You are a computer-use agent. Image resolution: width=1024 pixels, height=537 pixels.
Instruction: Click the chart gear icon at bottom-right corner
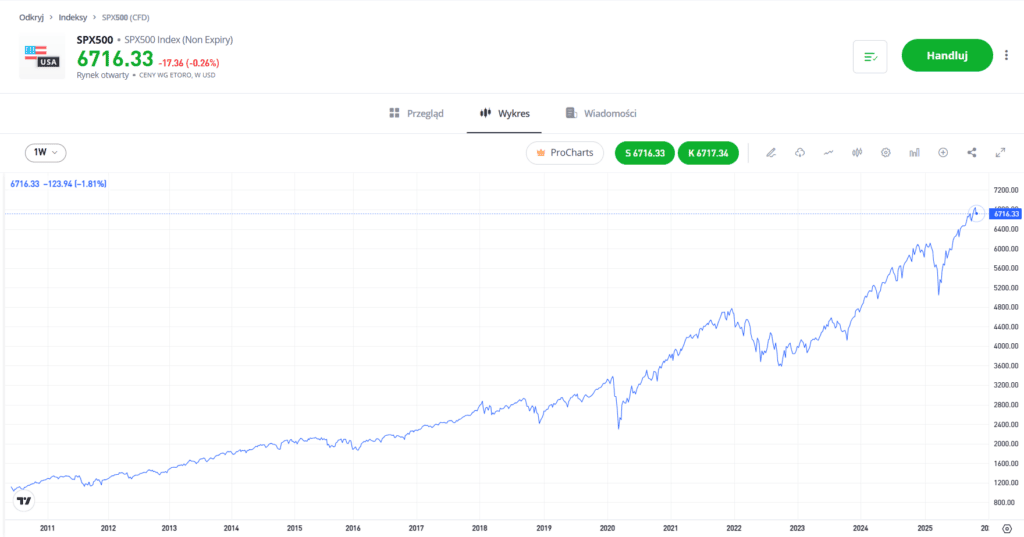click(x=1006, y=527)
